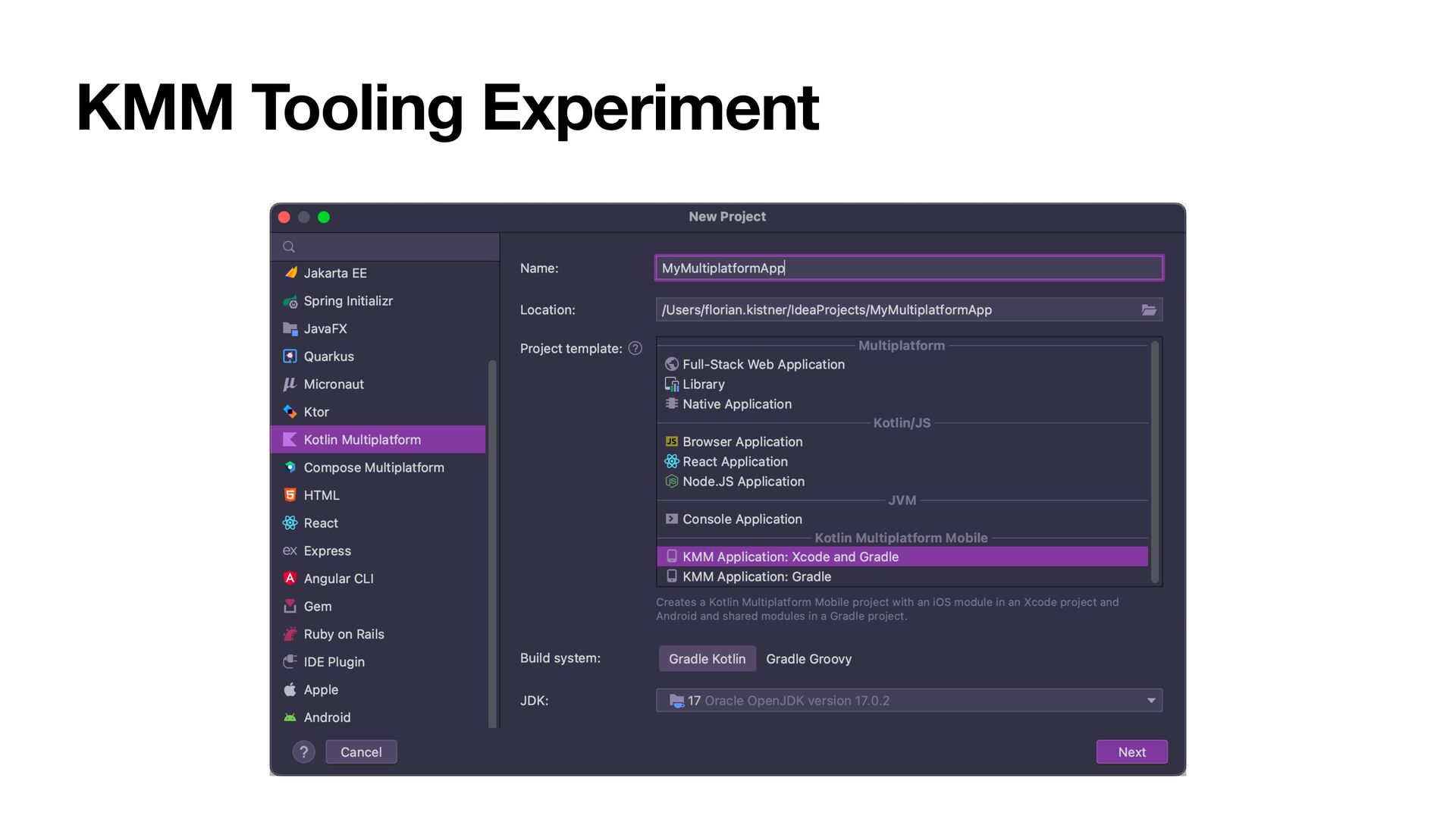Click the Next button
This screenshot has width=1456, height=819.
point(1131,752)
